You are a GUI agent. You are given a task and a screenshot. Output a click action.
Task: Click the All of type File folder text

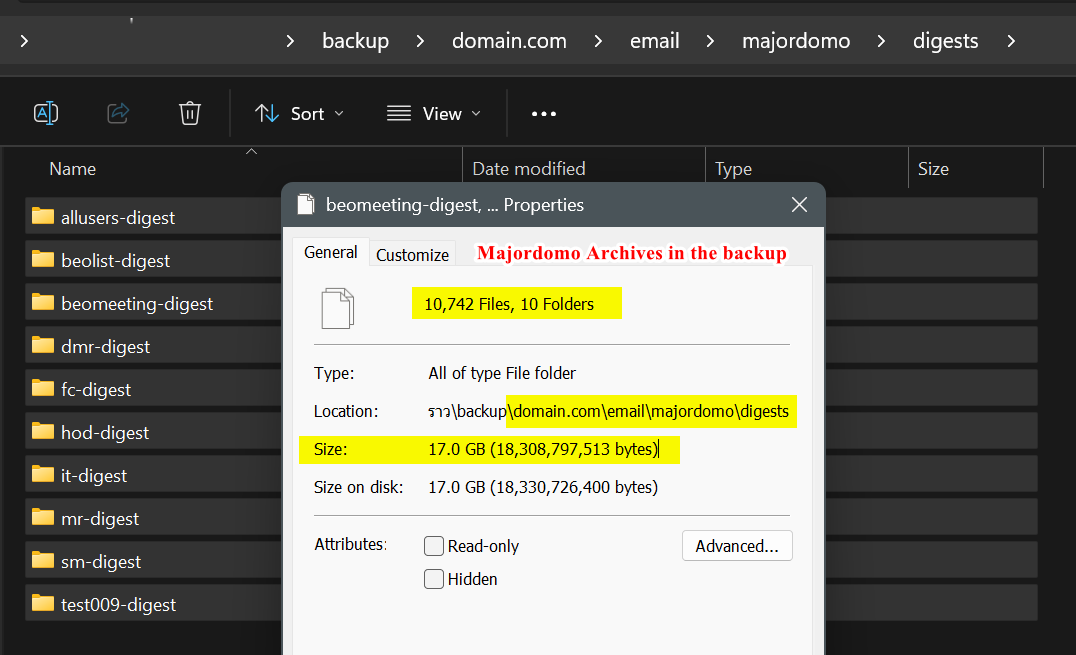coord(502,373)
